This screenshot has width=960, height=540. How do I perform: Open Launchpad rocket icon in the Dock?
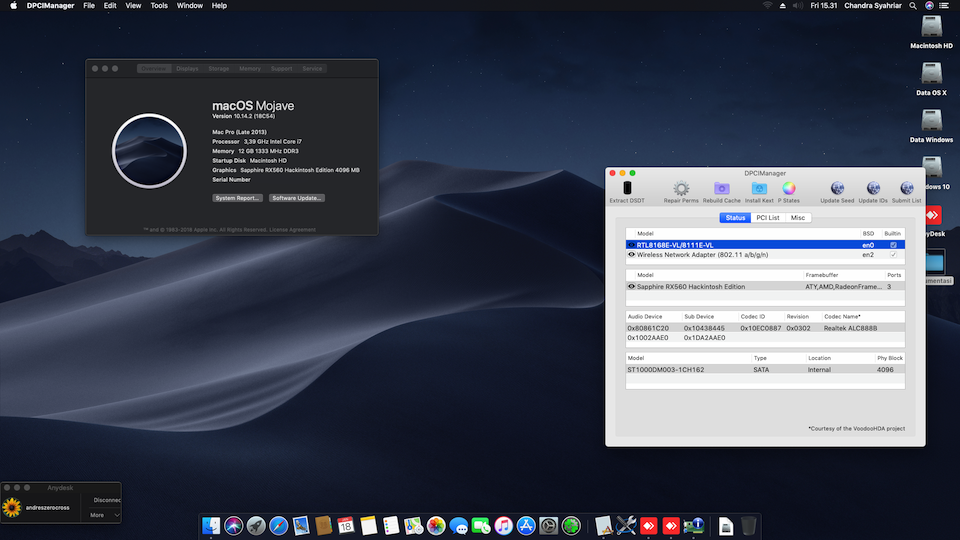(256, 525)
